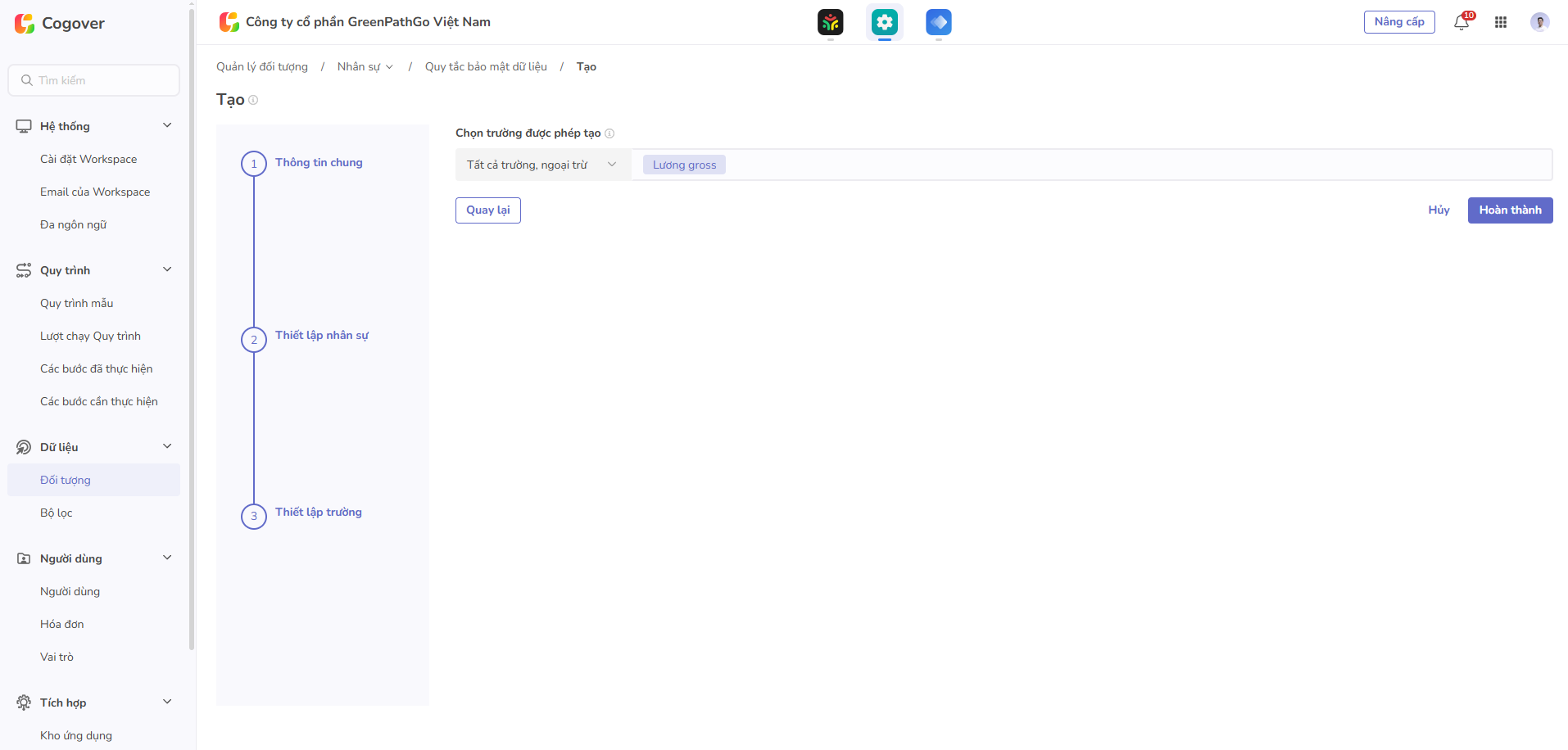Click the Tích hợp integration icon
The width and height of the screenshot is (1568, 750).
click(24, 703)
